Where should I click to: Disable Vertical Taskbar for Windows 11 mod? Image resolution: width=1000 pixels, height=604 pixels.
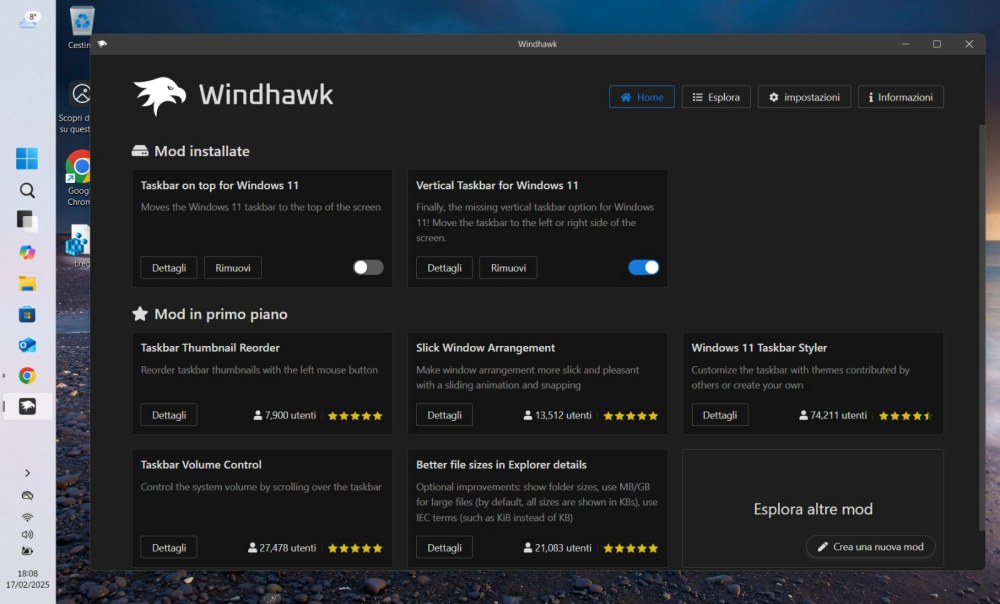[643, 267]
